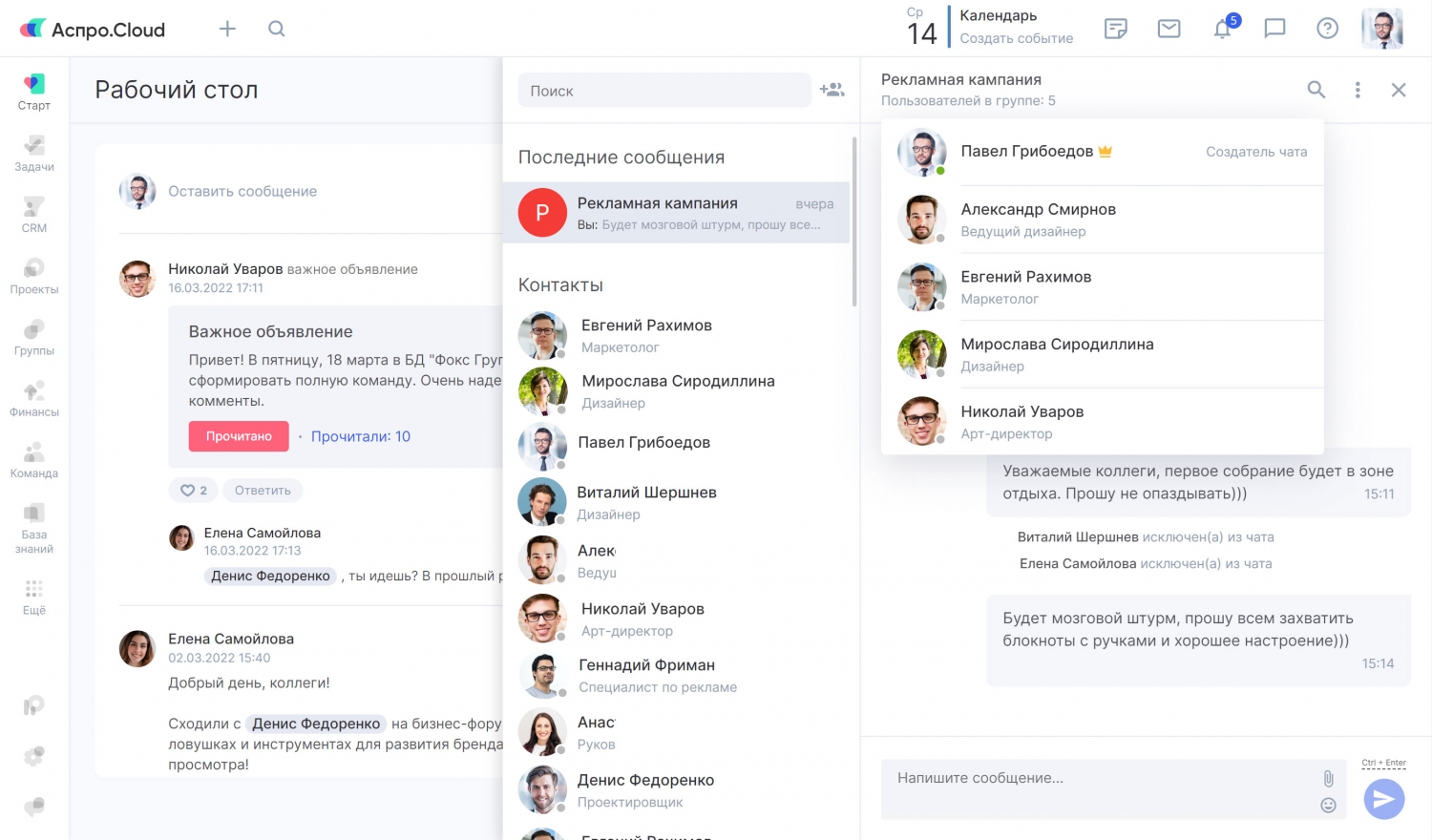Viewport: 1432px width, 840px height.
Task: Open the help question mark icon
Action: tap(1327, 29)
